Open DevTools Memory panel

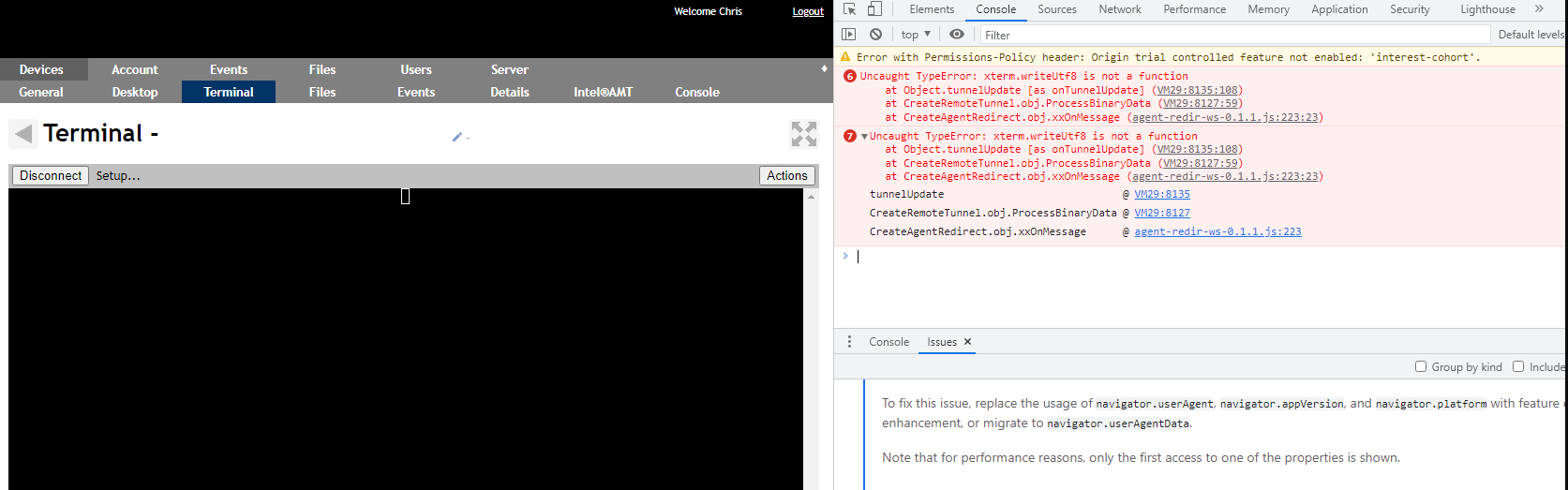1269,9
